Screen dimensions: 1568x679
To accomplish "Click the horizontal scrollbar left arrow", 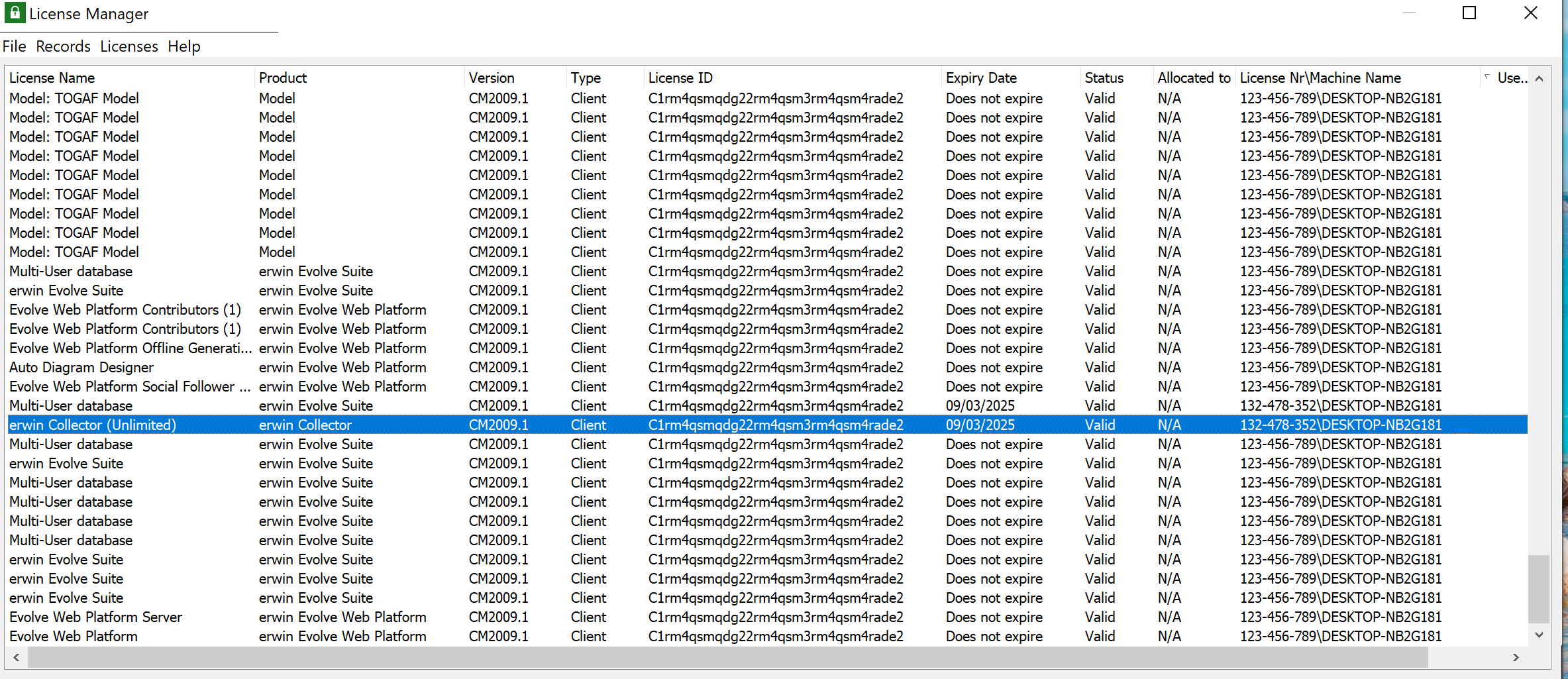I will pos(16,657).
